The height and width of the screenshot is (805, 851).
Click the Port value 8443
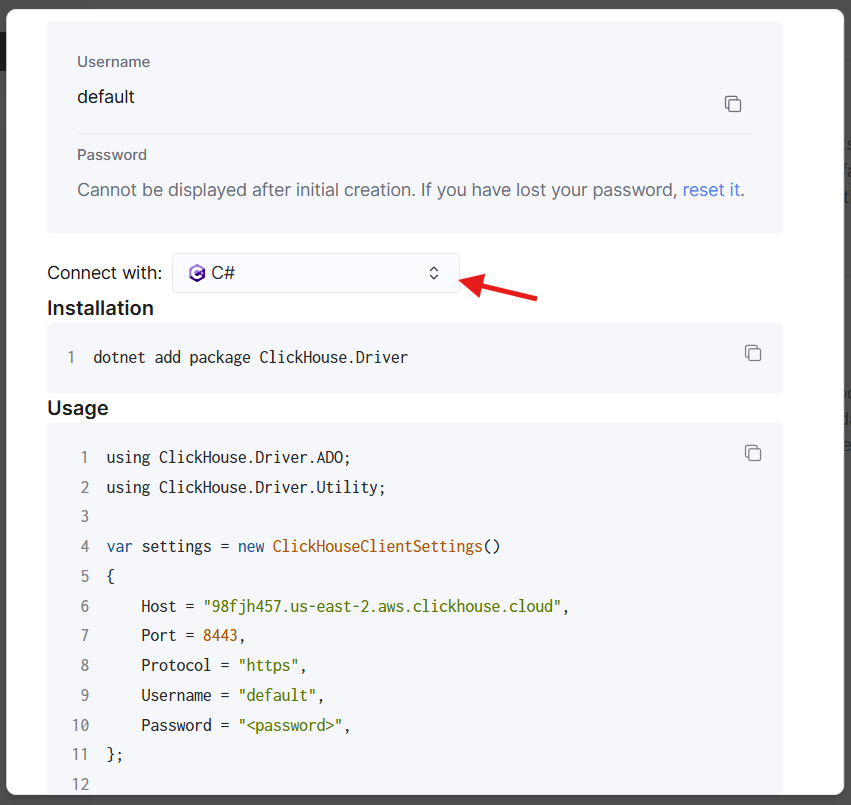click(219, 635)
